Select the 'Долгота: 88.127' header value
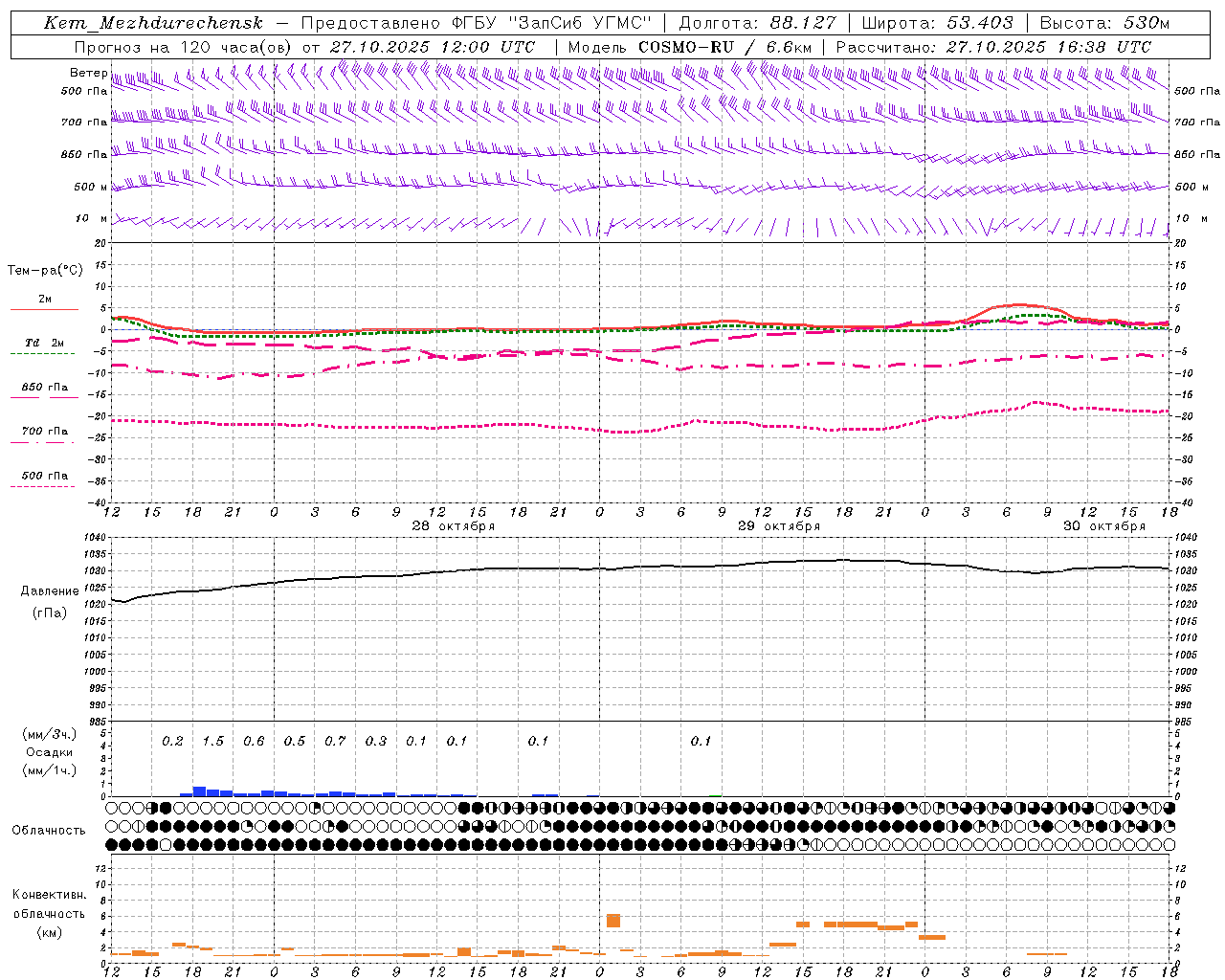The width and height of the screenshot is (1225, 980). (x=757, y=23)
